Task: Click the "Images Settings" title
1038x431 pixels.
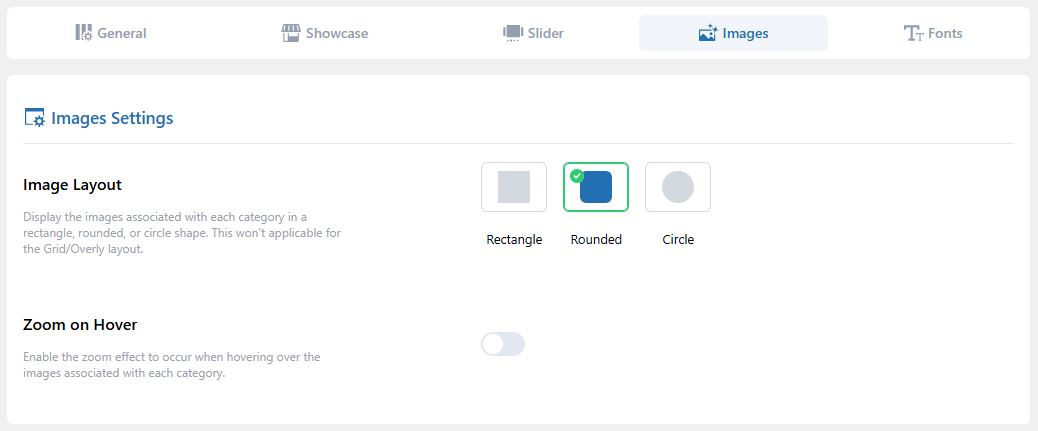Action: pos(112,119)
